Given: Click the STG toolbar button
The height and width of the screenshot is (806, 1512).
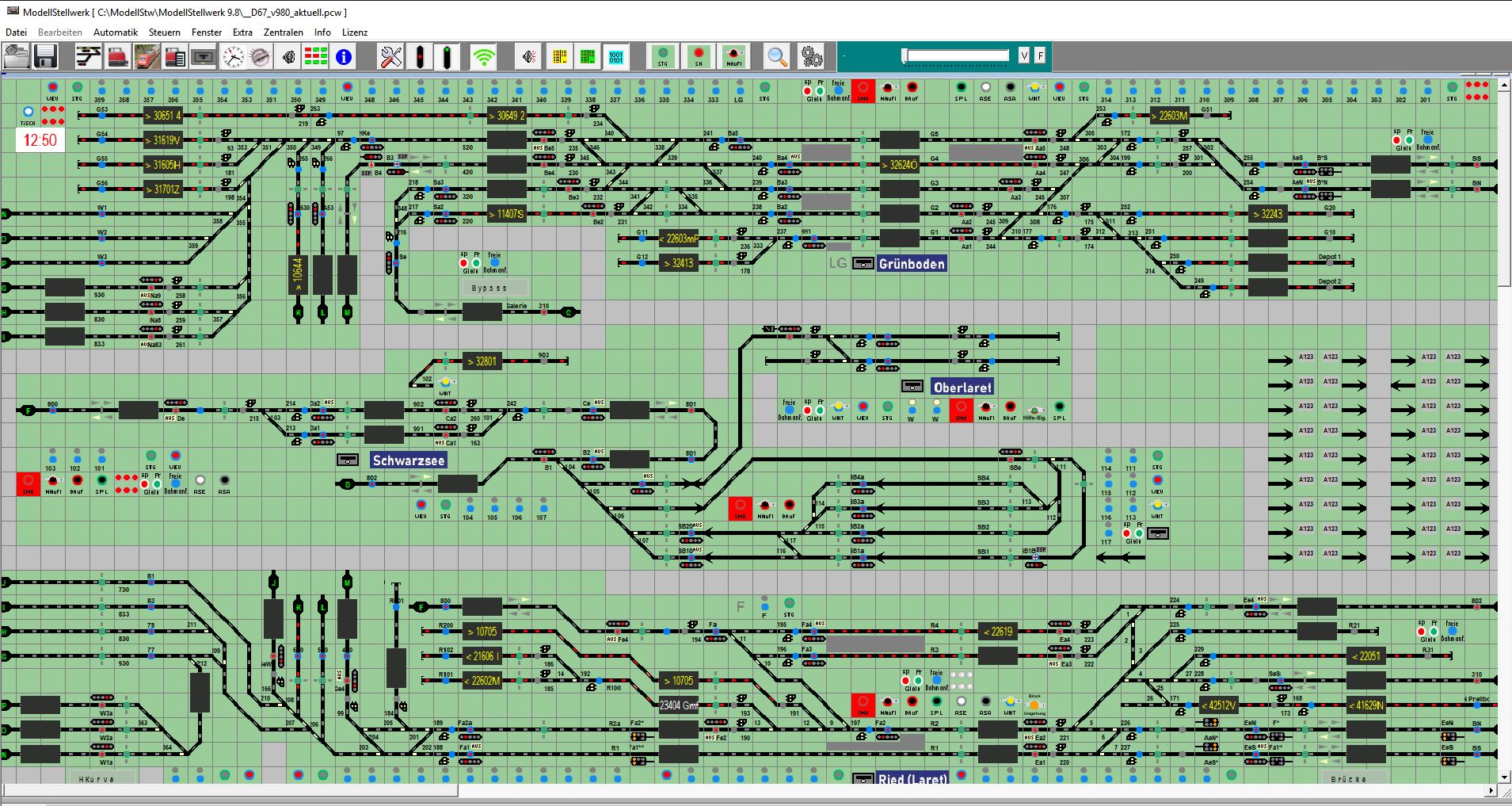Looking at the screenshot, I should [663, 57].
